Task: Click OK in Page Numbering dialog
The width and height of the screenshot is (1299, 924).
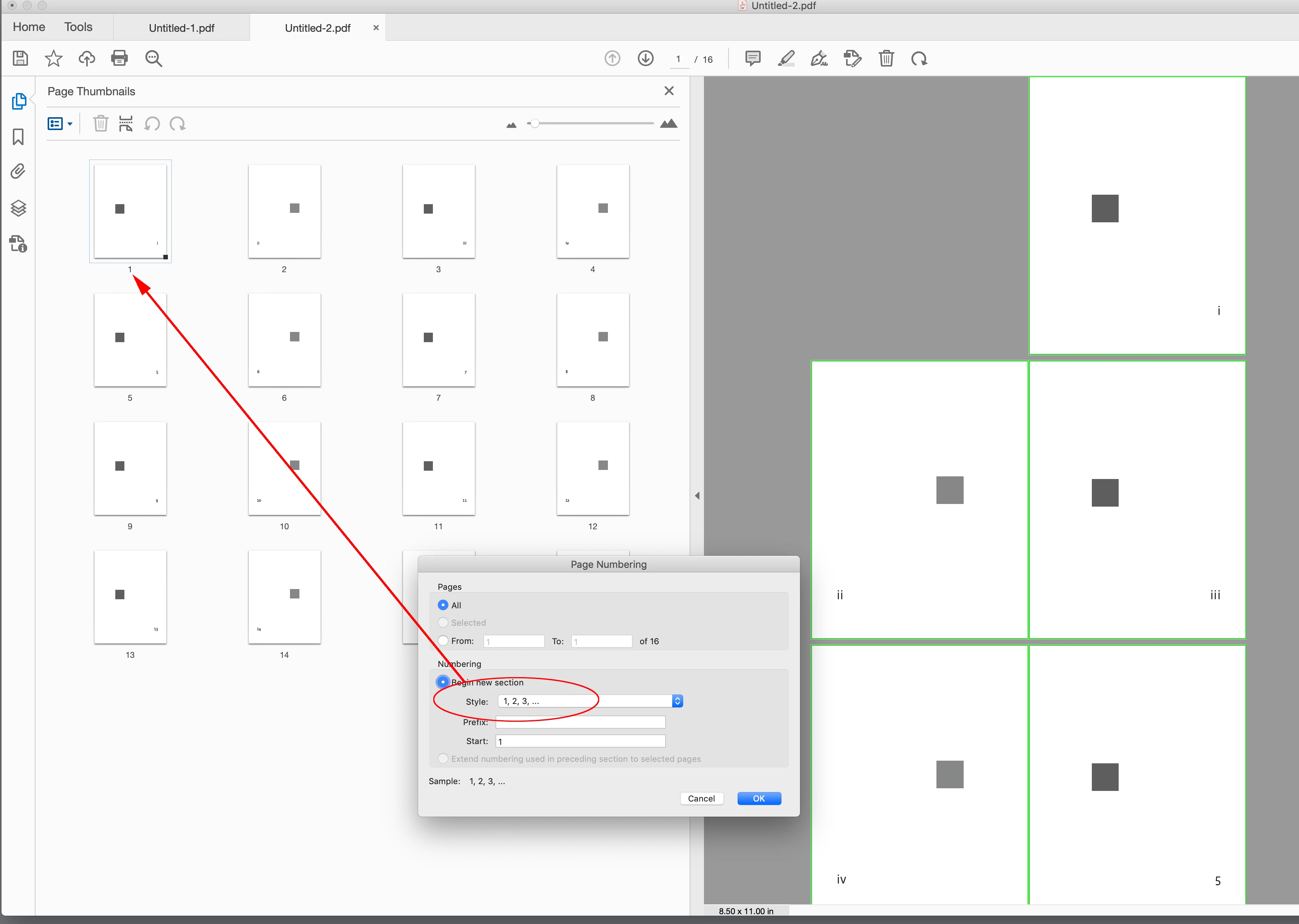Action: pyautogui.click(x=758, y=798)
